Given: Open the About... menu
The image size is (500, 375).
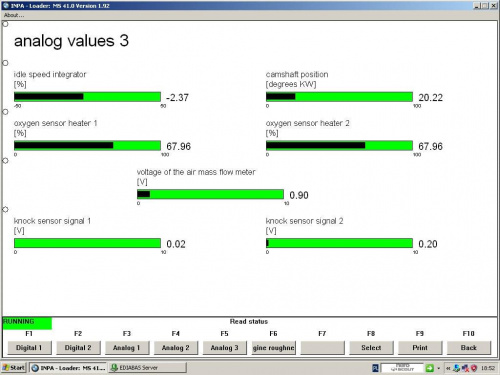Looking at the screenshot, I should point(14,15).
